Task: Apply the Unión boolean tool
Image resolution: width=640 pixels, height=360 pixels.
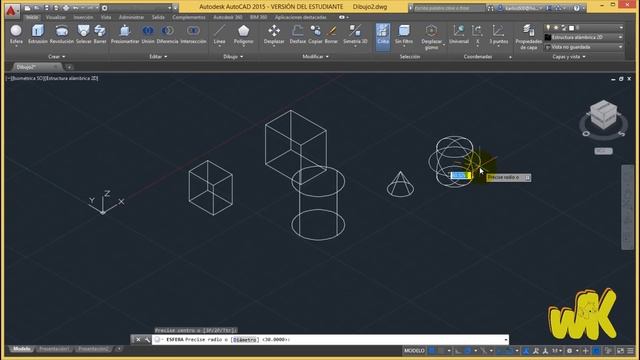Action: [x=148, y=34]
